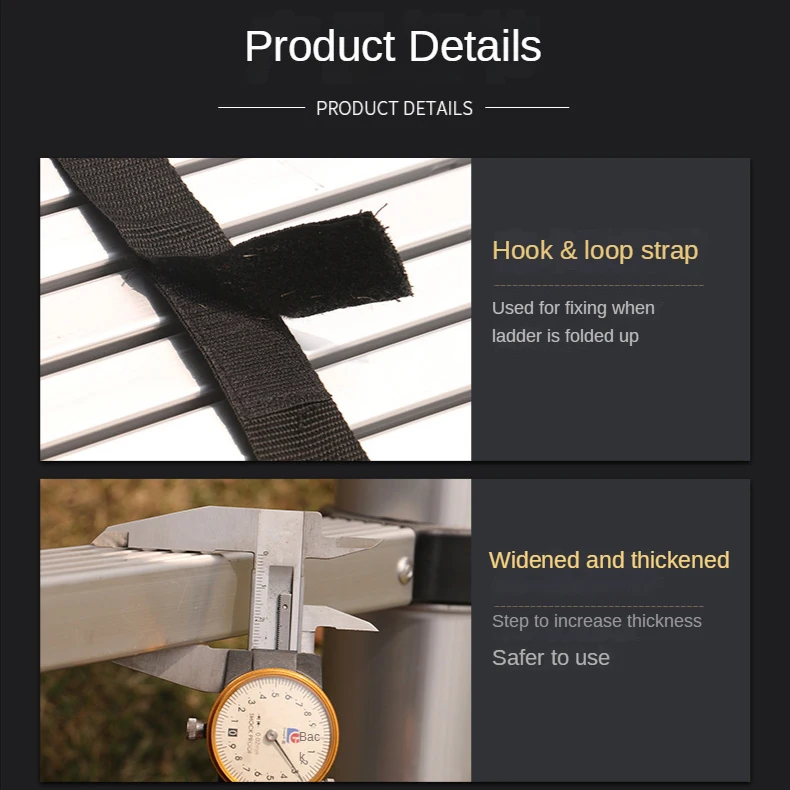The width and height of the screenshot is (790, 790).
Task: Click the caliper's vertical scale ruler
Action: pyautogui.click(x=260, y=600)
